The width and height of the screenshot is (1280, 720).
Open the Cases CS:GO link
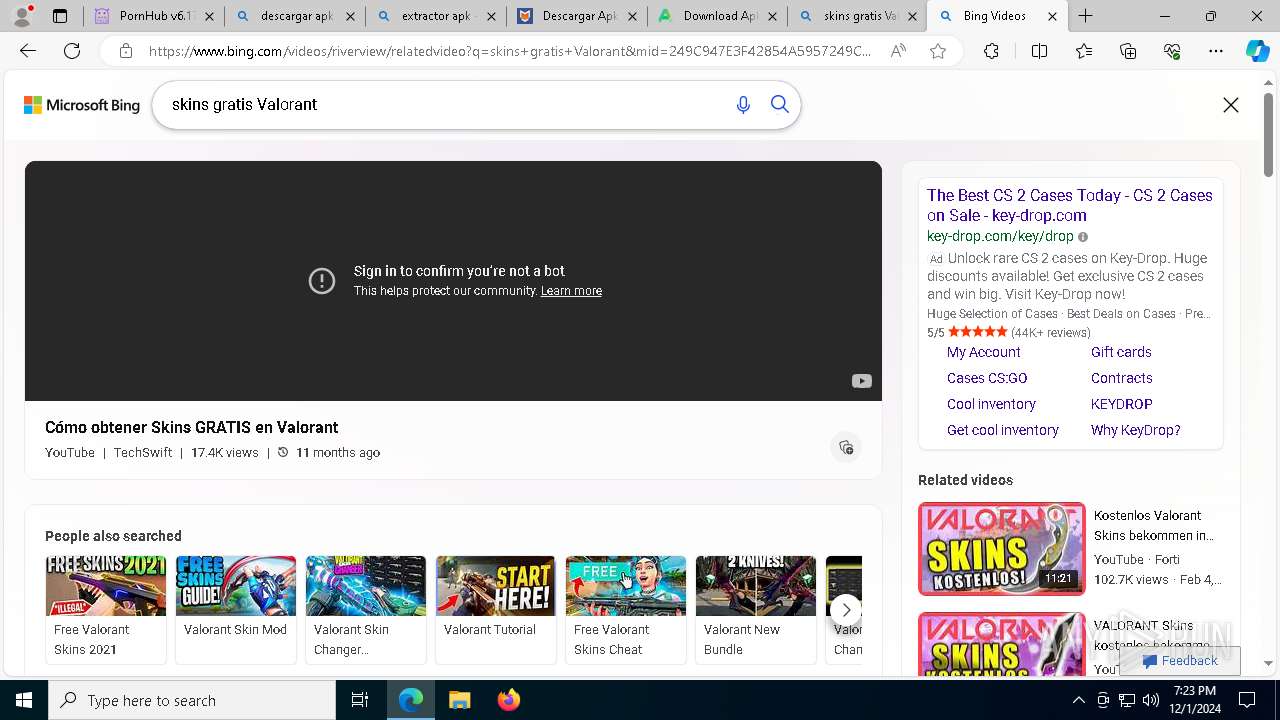pos(987,378)
